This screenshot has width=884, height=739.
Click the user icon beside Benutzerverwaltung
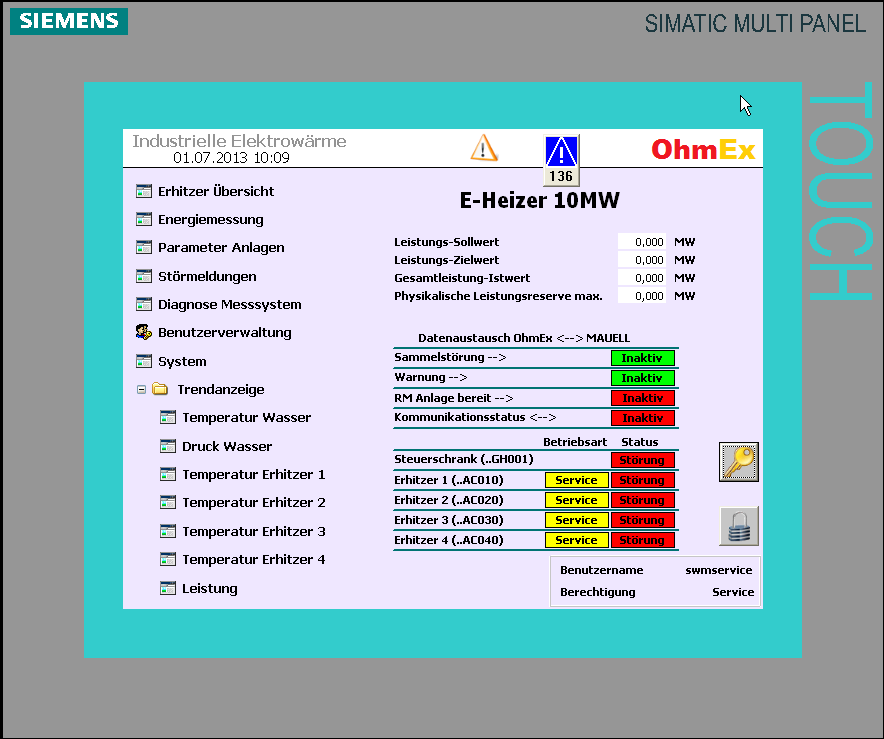tap(144, 332)
